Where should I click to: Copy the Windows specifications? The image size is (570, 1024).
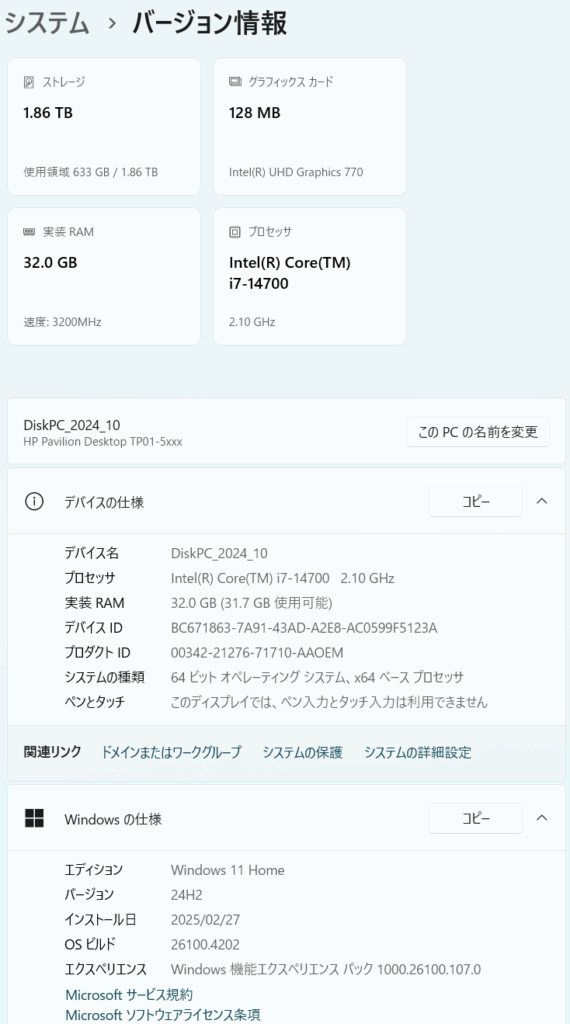[475, 818]
